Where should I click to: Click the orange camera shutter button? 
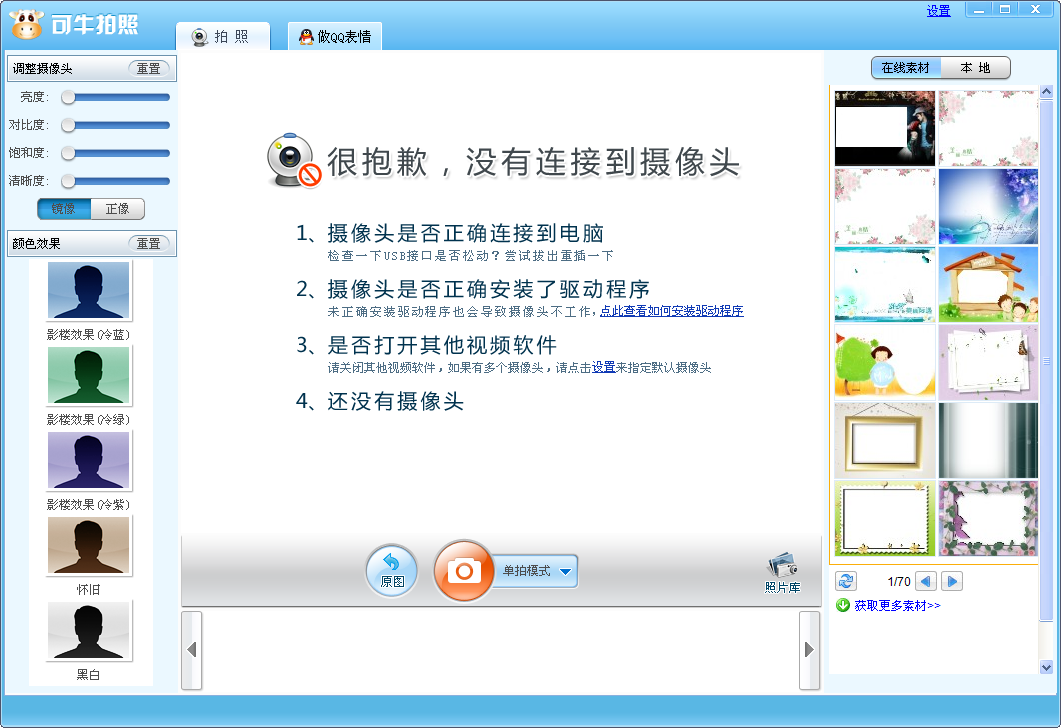[464, 571]
